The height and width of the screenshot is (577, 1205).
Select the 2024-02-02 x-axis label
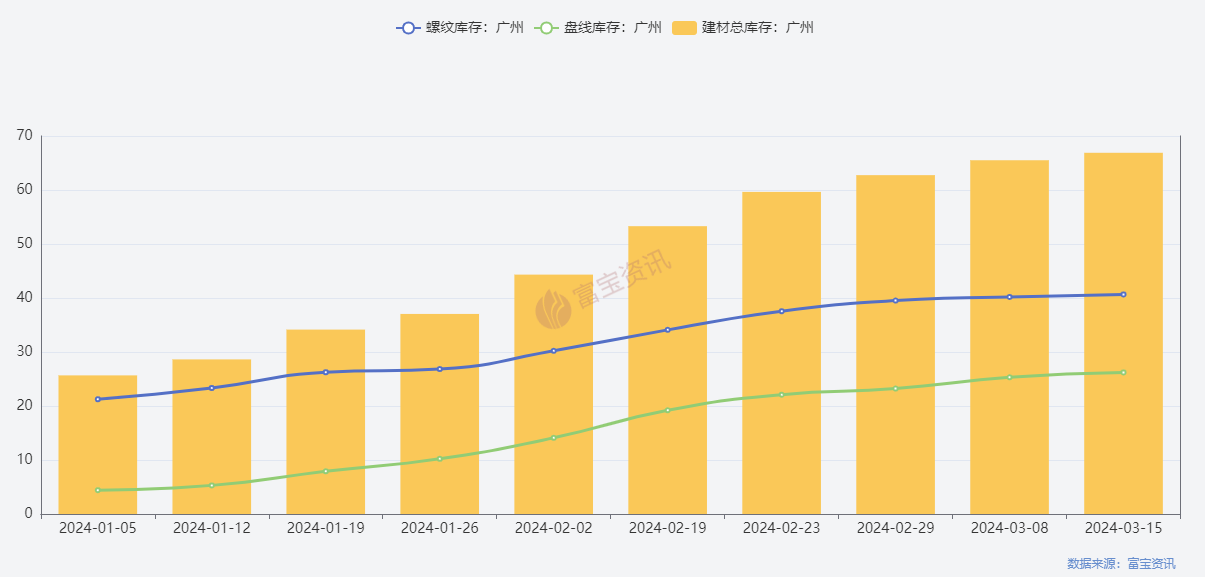click(554, 528)
